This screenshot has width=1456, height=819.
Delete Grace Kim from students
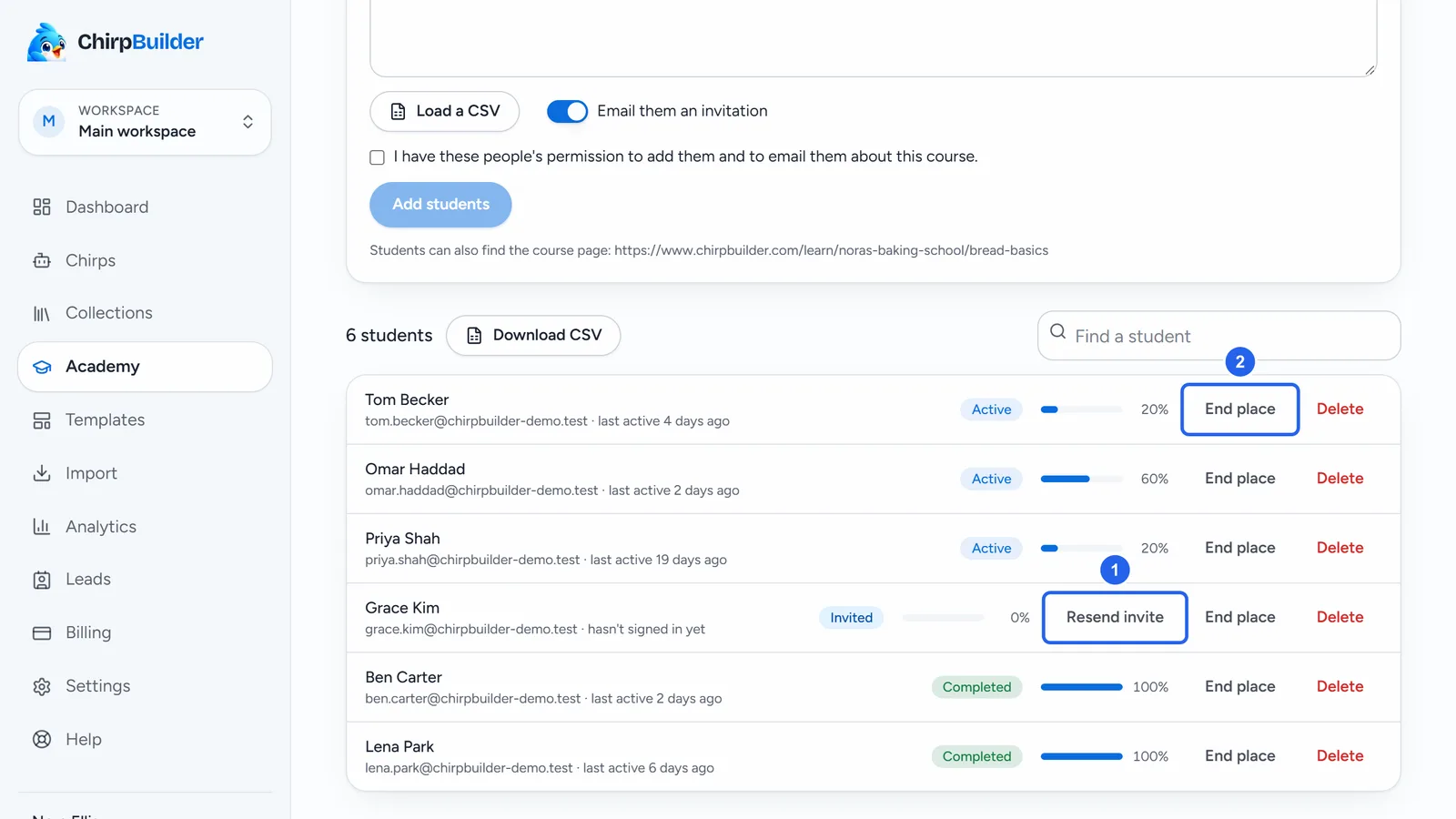pyautogui.click(x=1340, y=617)
